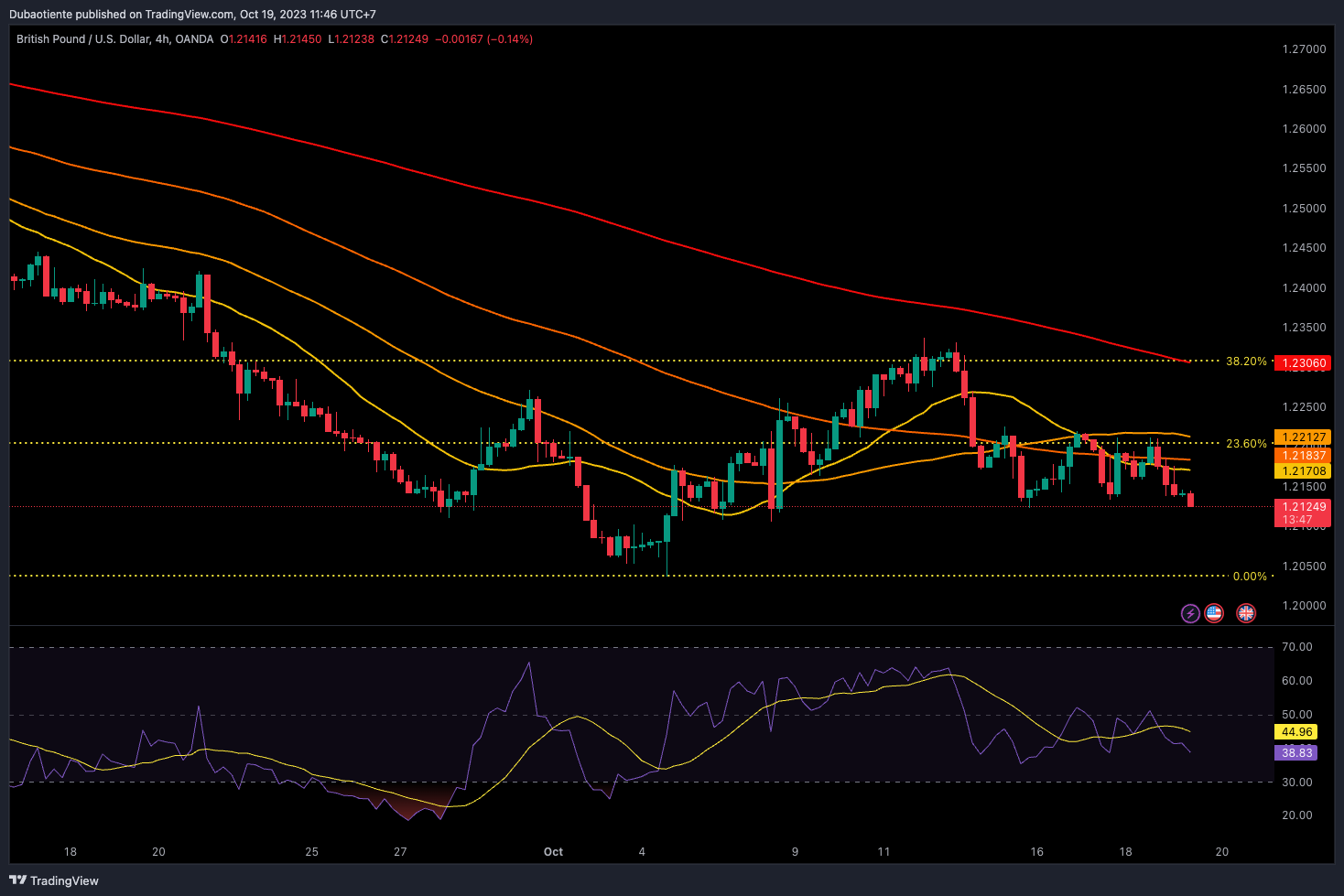Click the UK flag economic event icon
The image size is (1344, 896).
click(x=1246, y=613)
